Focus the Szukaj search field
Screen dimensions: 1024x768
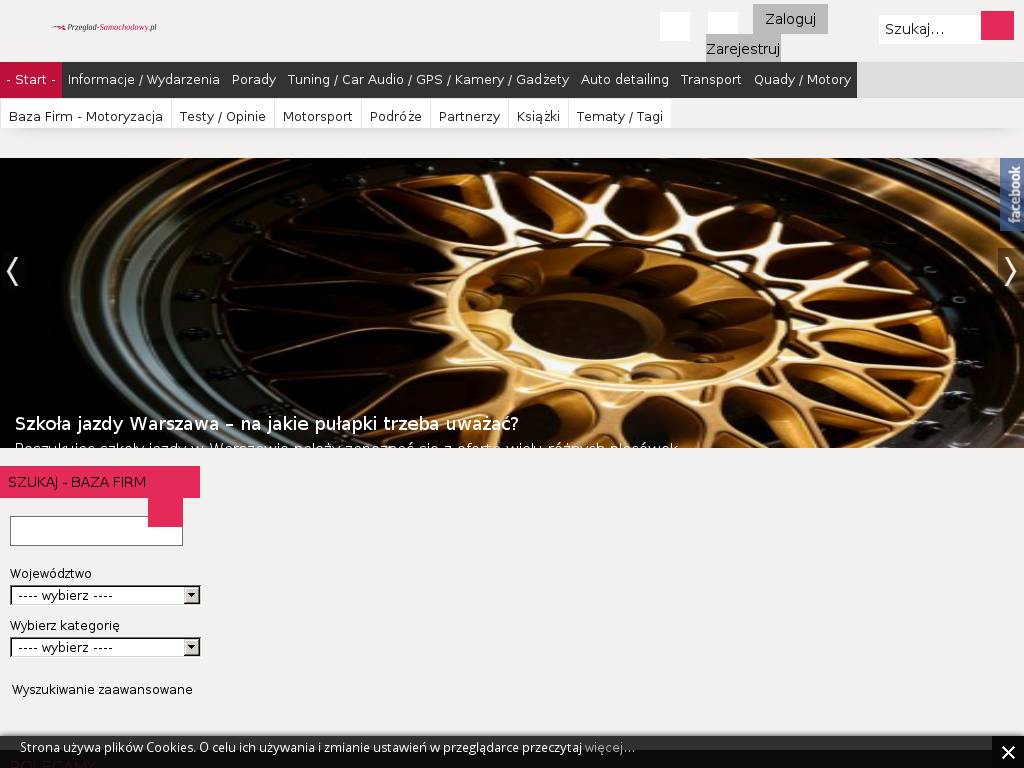point(928,29)
